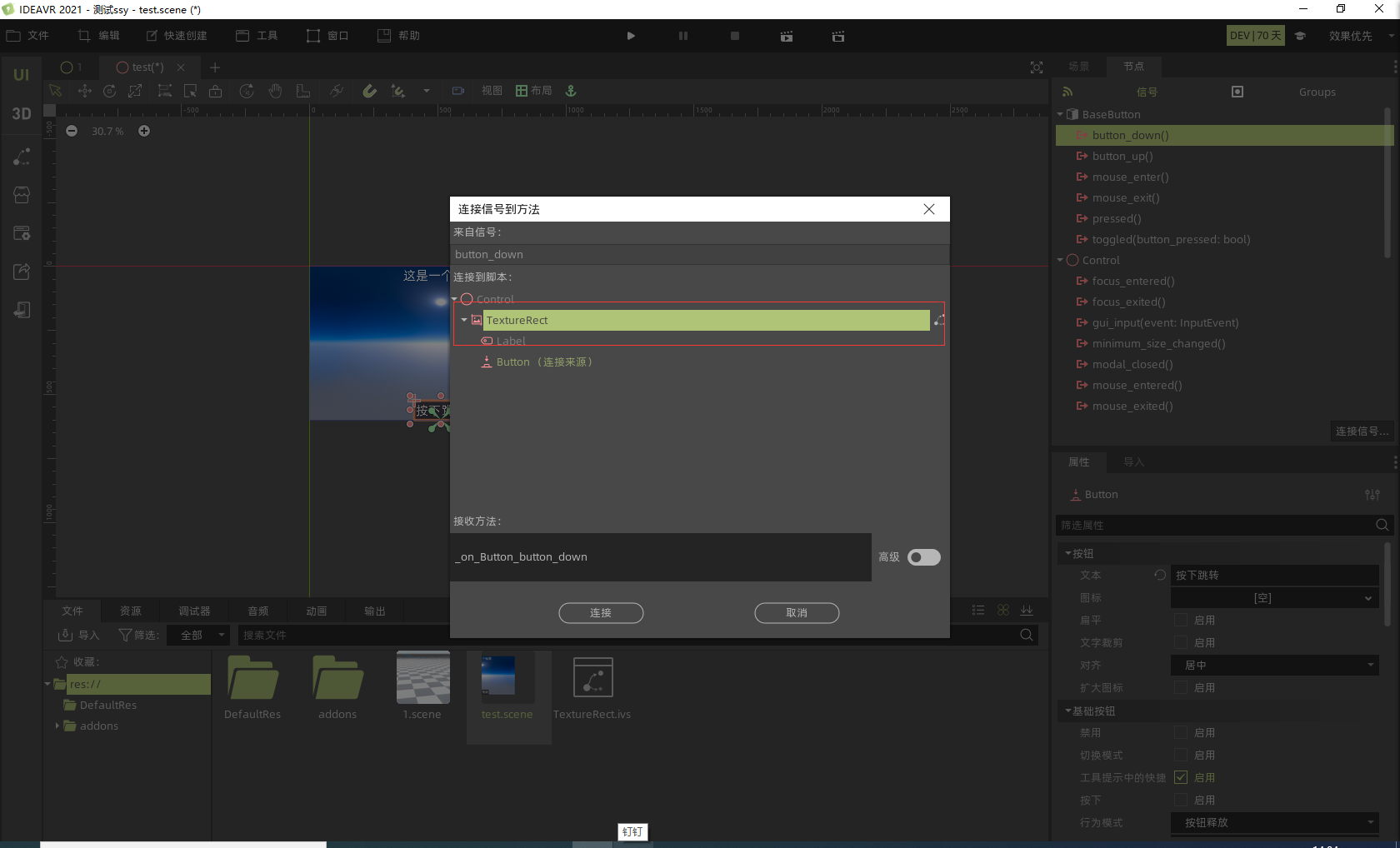Uncheck the 工具提示中的快捷 checkbox

(1181, 777)
